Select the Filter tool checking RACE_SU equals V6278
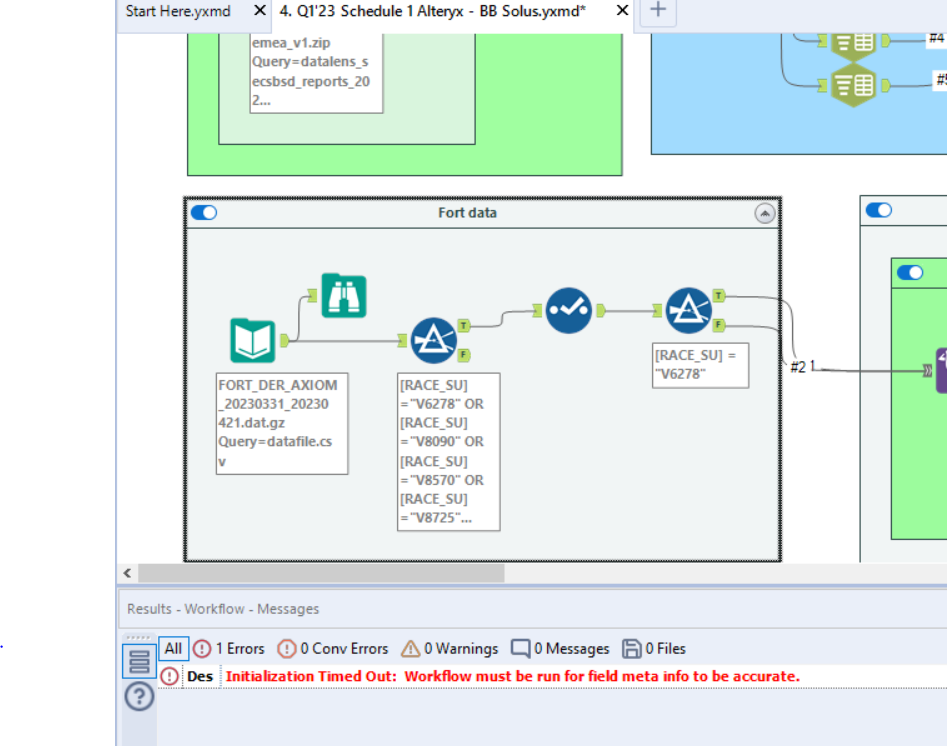The height and width of the screenshot is (746, 947). [688, 310]
